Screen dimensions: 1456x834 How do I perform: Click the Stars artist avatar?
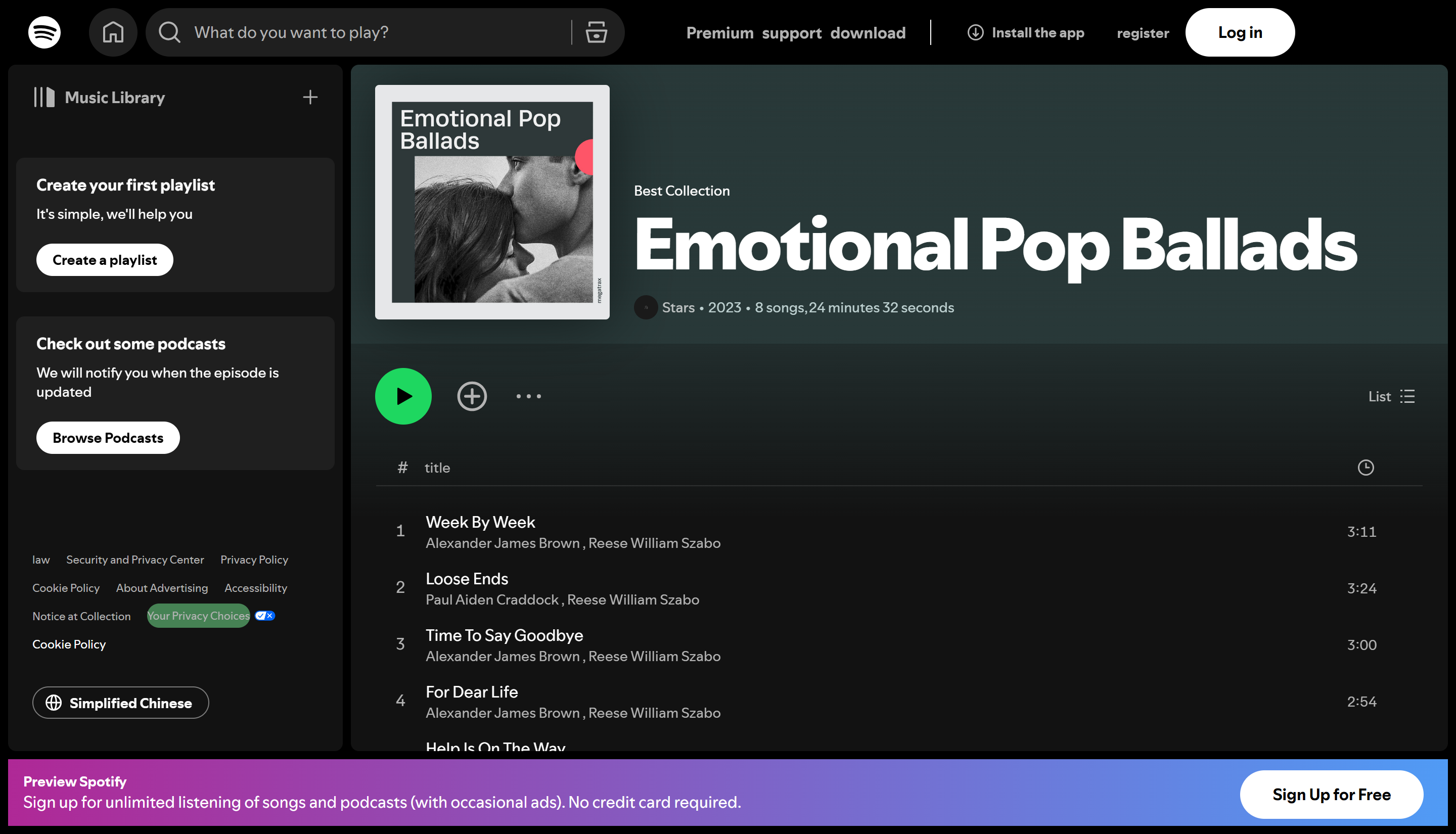point(646,308)
